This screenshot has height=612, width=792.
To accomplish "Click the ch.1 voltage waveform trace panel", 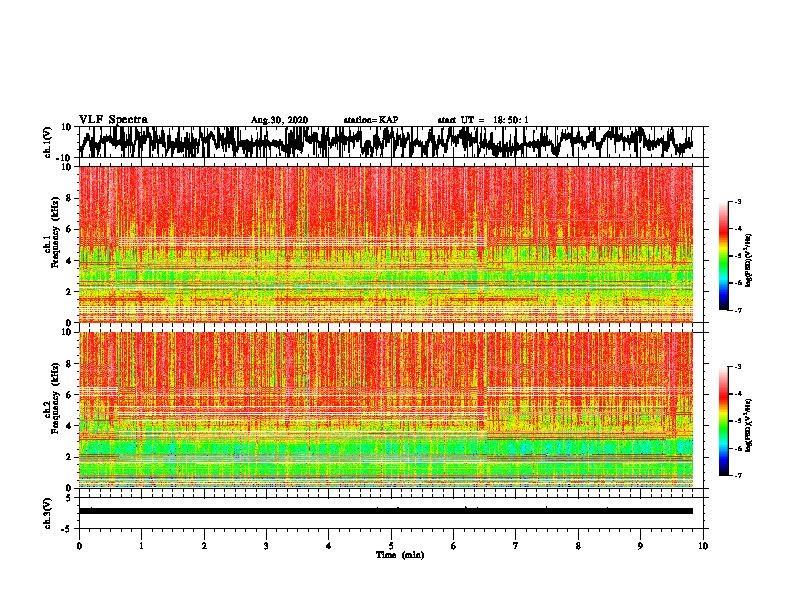I will point(391,142).
